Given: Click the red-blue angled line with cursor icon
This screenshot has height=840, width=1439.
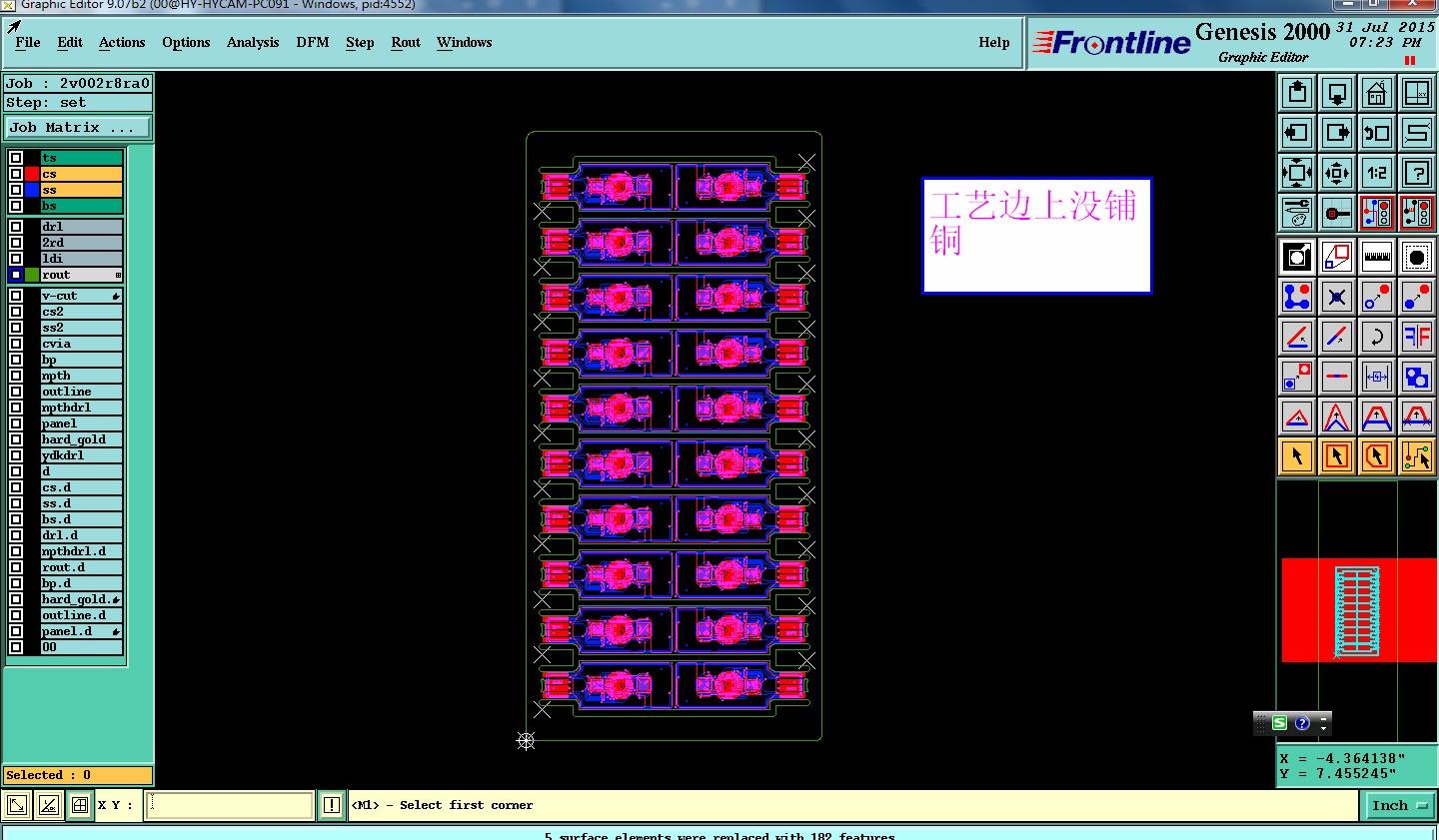Looking at the screenshot, I should (x=1297, y=337).
